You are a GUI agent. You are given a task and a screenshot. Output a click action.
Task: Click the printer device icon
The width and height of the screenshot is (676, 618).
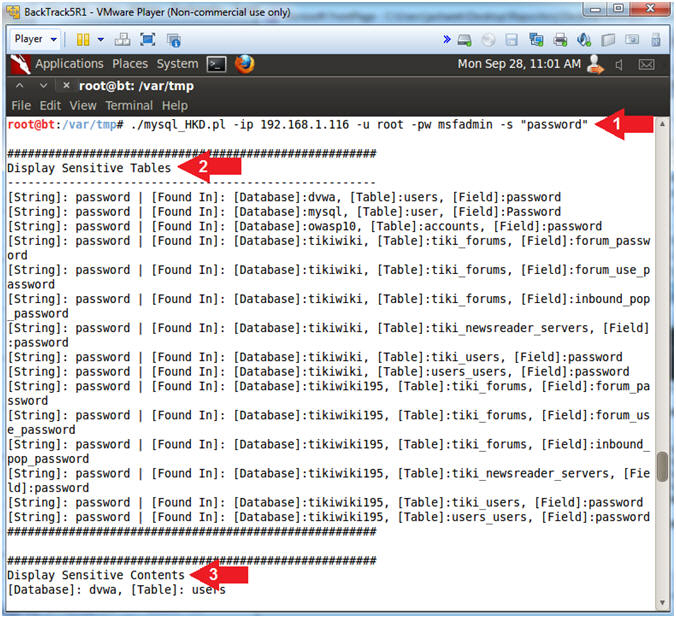[x=560, y=40]
